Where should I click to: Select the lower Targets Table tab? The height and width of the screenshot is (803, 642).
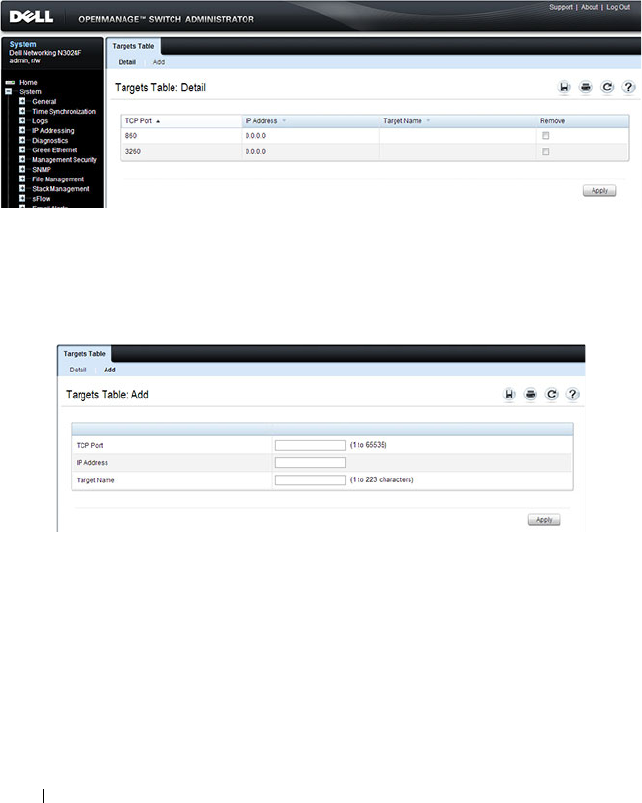84,354
